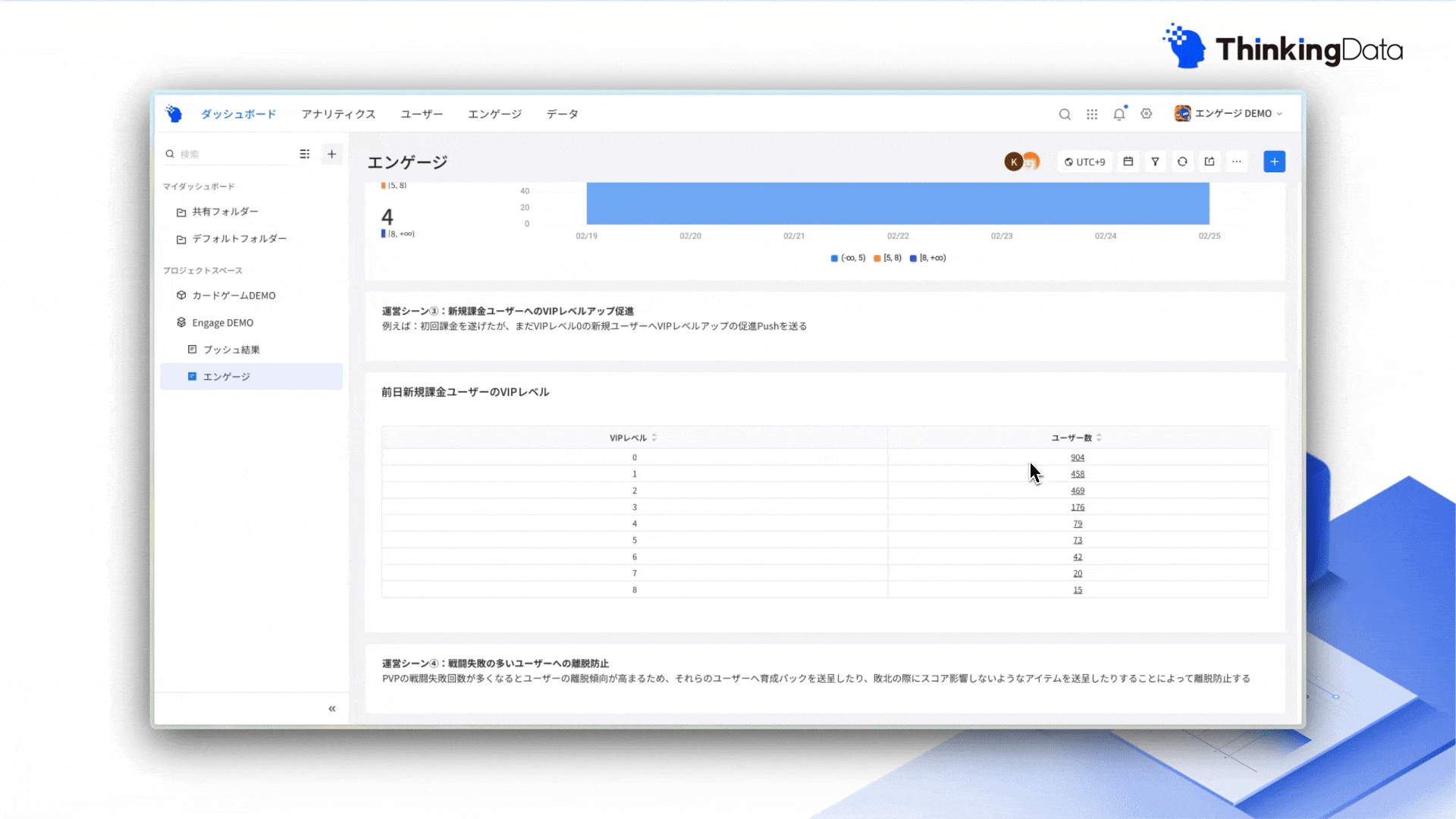Click the K user avatar

(1014, 162)
